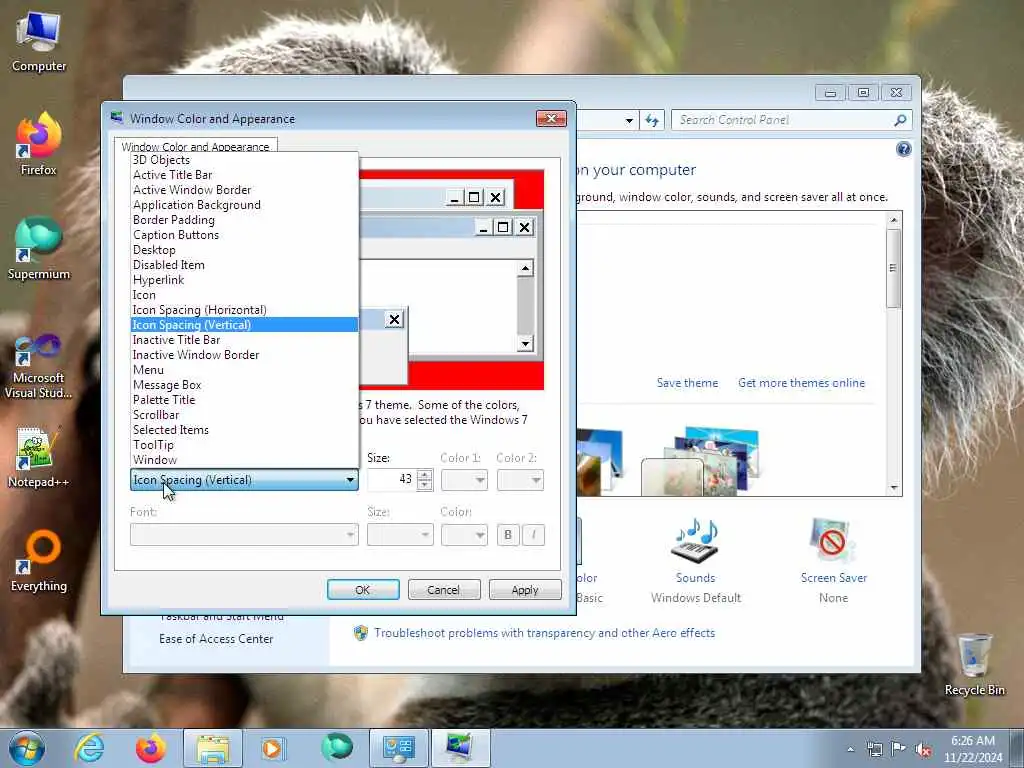Select Inactive Title Bar option
1024x768 pixels.
244,340
